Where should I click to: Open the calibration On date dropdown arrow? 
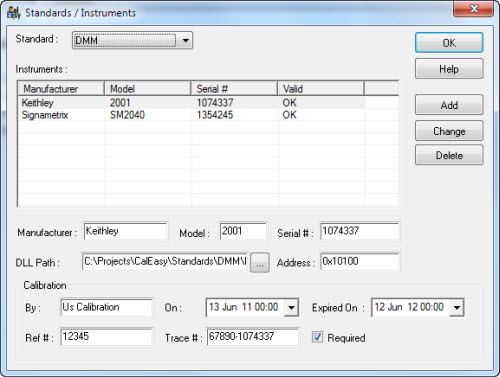(x=291, y=307)
